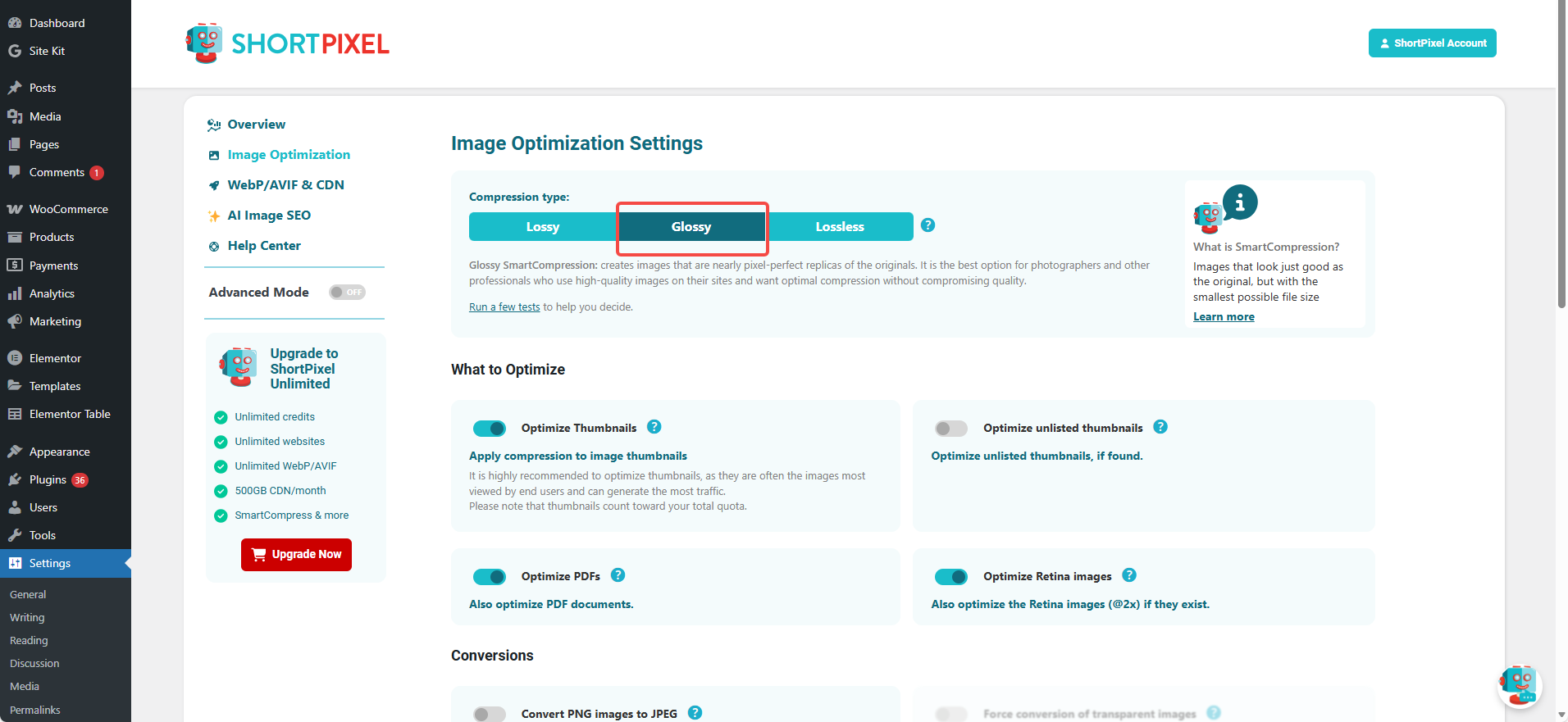Click the help icon next to Compression type buttons
The width and height of the screenshot is (1568, 722).
point(928,225)
